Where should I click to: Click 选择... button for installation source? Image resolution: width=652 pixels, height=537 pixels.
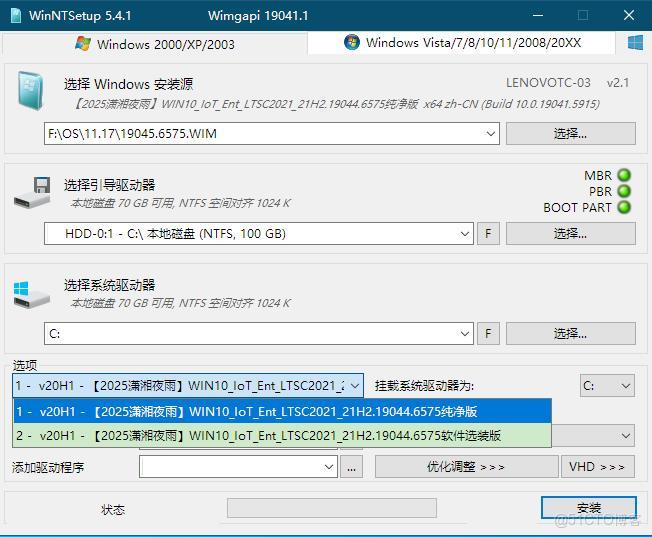pos(570,134)
